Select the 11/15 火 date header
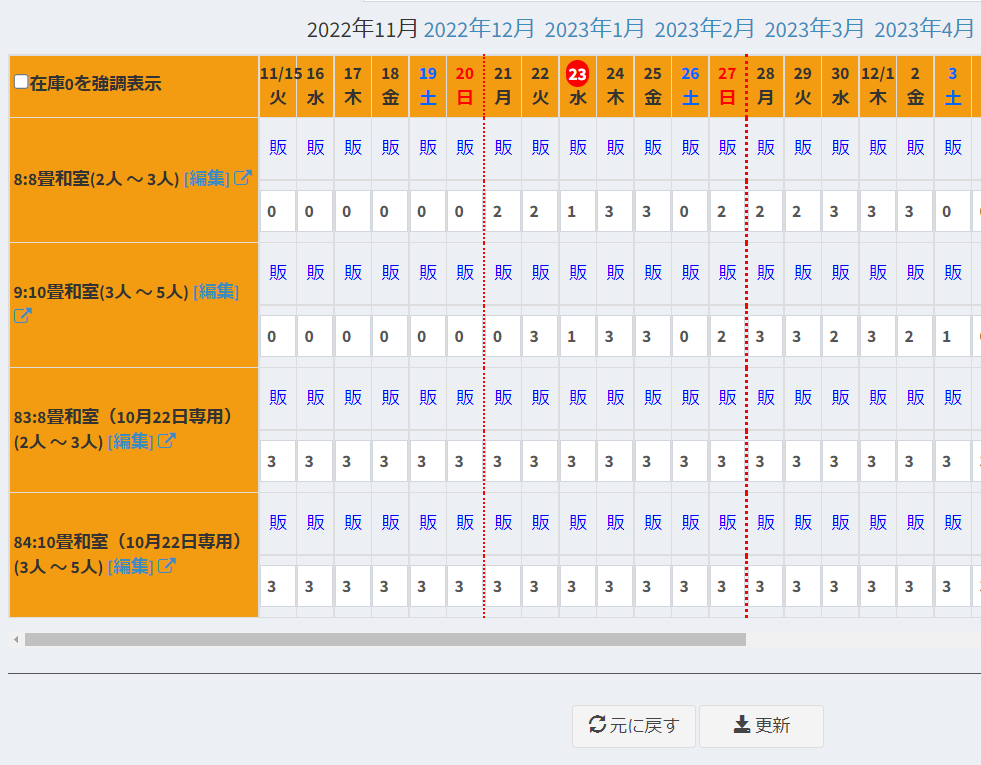Image resolution: width=981 pixels, height=765 pixels. click(278, 86)
